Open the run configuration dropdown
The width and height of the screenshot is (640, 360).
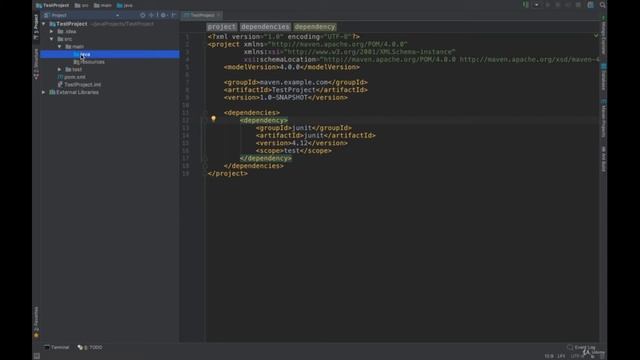536,5
